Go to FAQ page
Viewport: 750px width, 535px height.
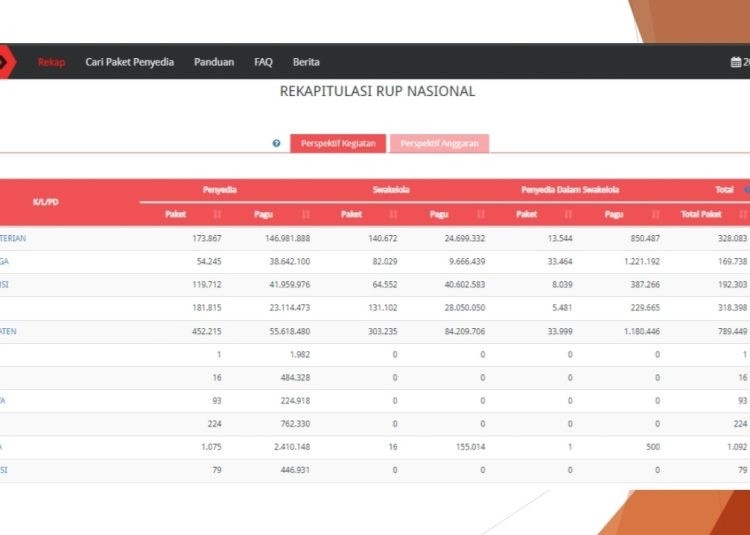coord(263,62)
